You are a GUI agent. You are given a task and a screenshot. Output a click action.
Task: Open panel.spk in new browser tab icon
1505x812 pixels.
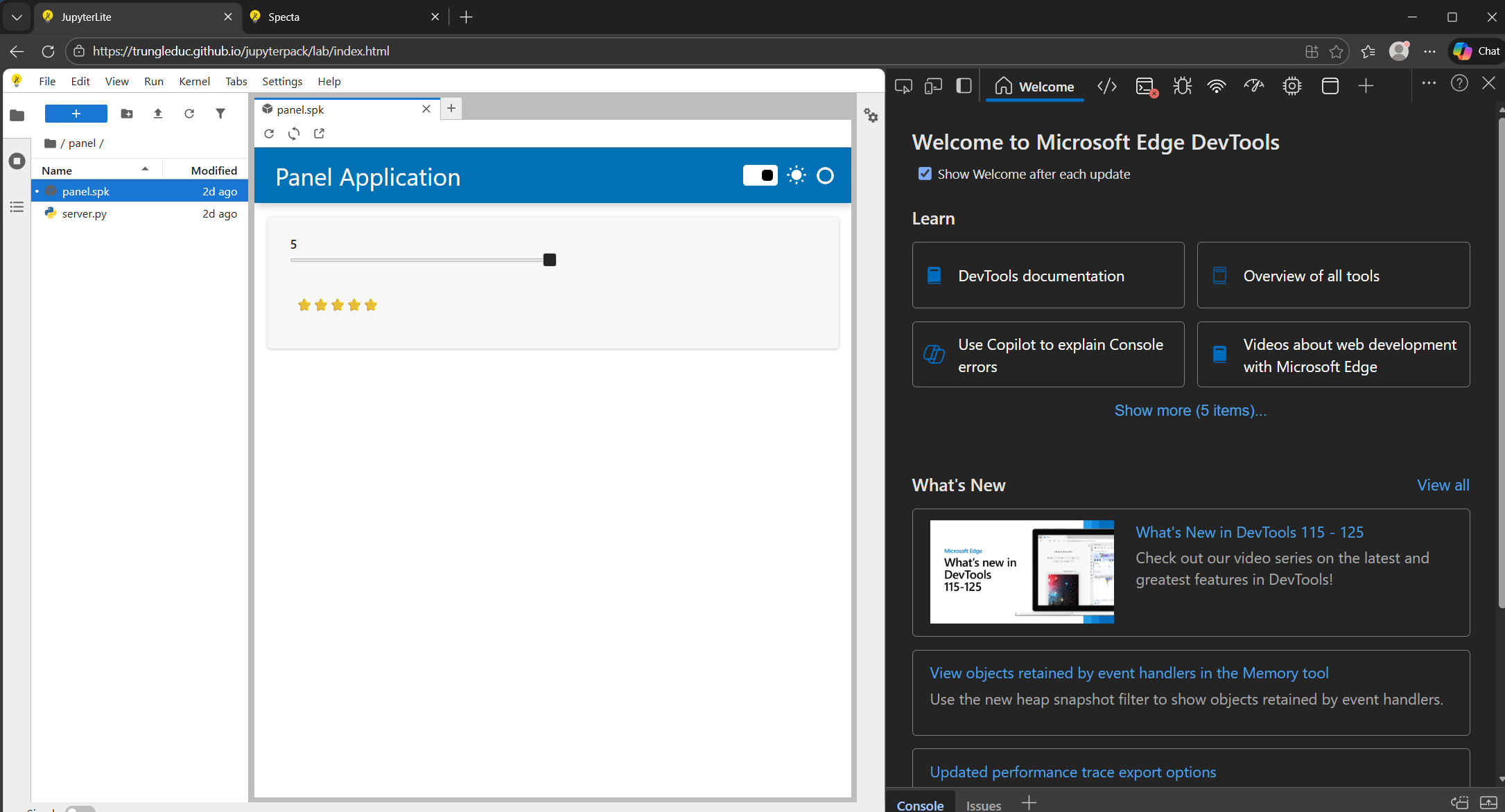point(319,134)
